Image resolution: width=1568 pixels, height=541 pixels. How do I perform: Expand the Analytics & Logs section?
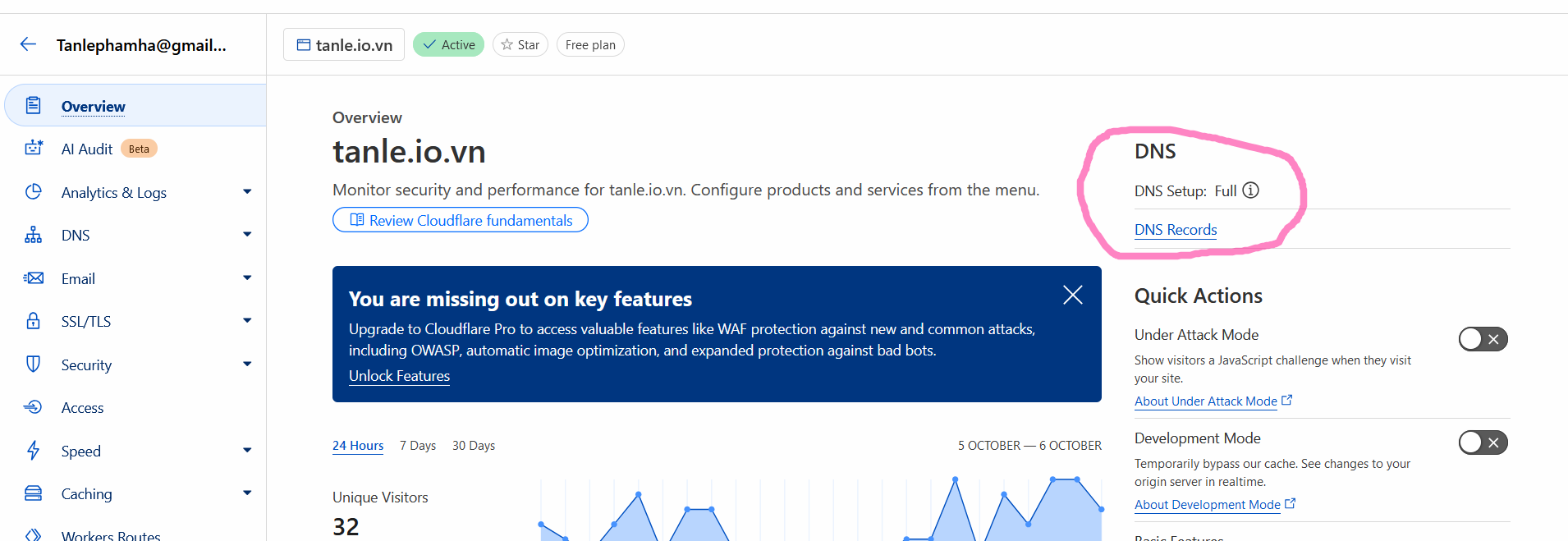247,192
